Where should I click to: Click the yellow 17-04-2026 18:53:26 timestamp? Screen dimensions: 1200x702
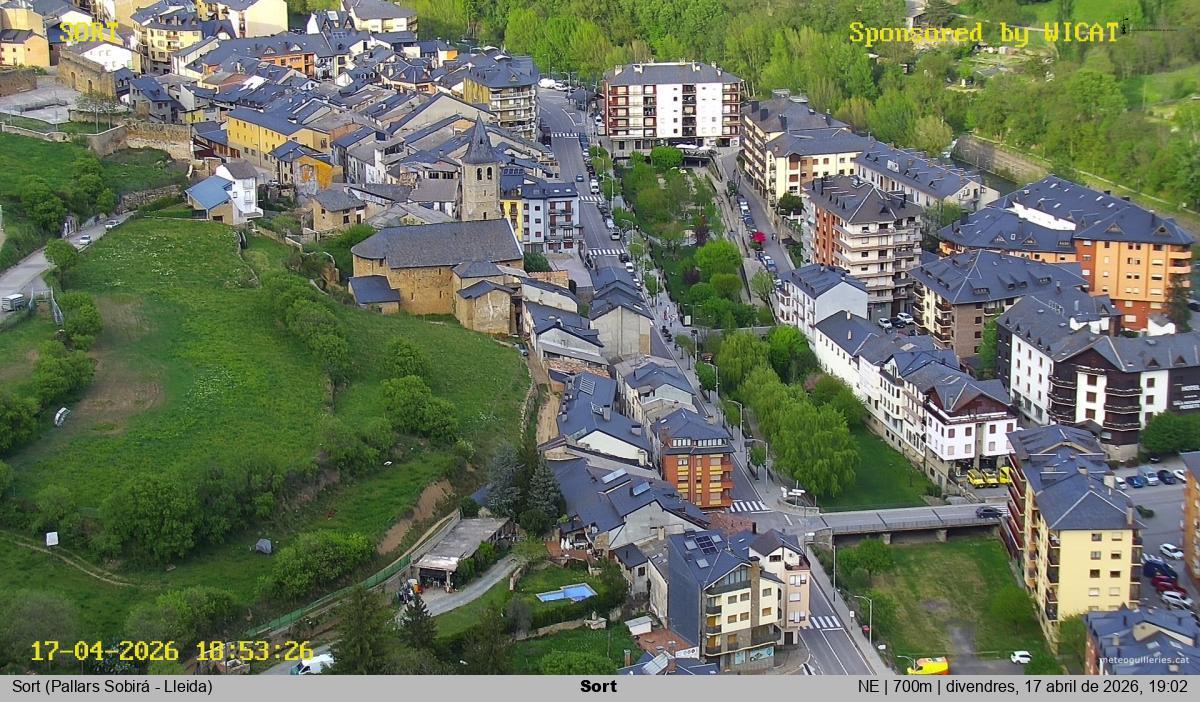tap(171, 651)
